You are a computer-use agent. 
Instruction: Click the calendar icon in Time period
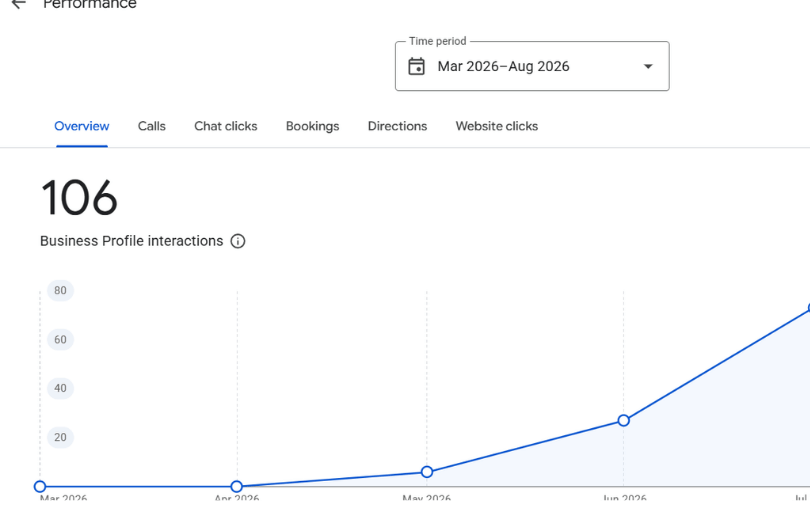416,66
